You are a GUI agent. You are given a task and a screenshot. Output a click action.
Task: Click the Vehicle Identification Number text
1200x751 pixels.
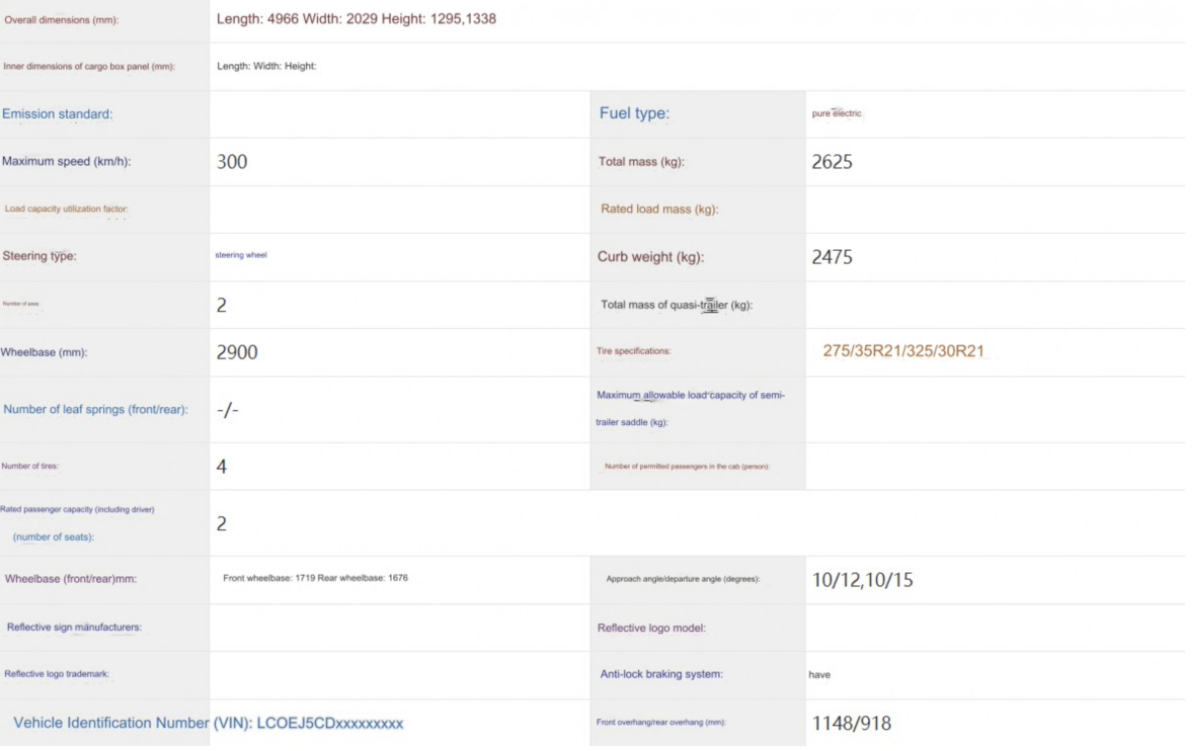208,722
